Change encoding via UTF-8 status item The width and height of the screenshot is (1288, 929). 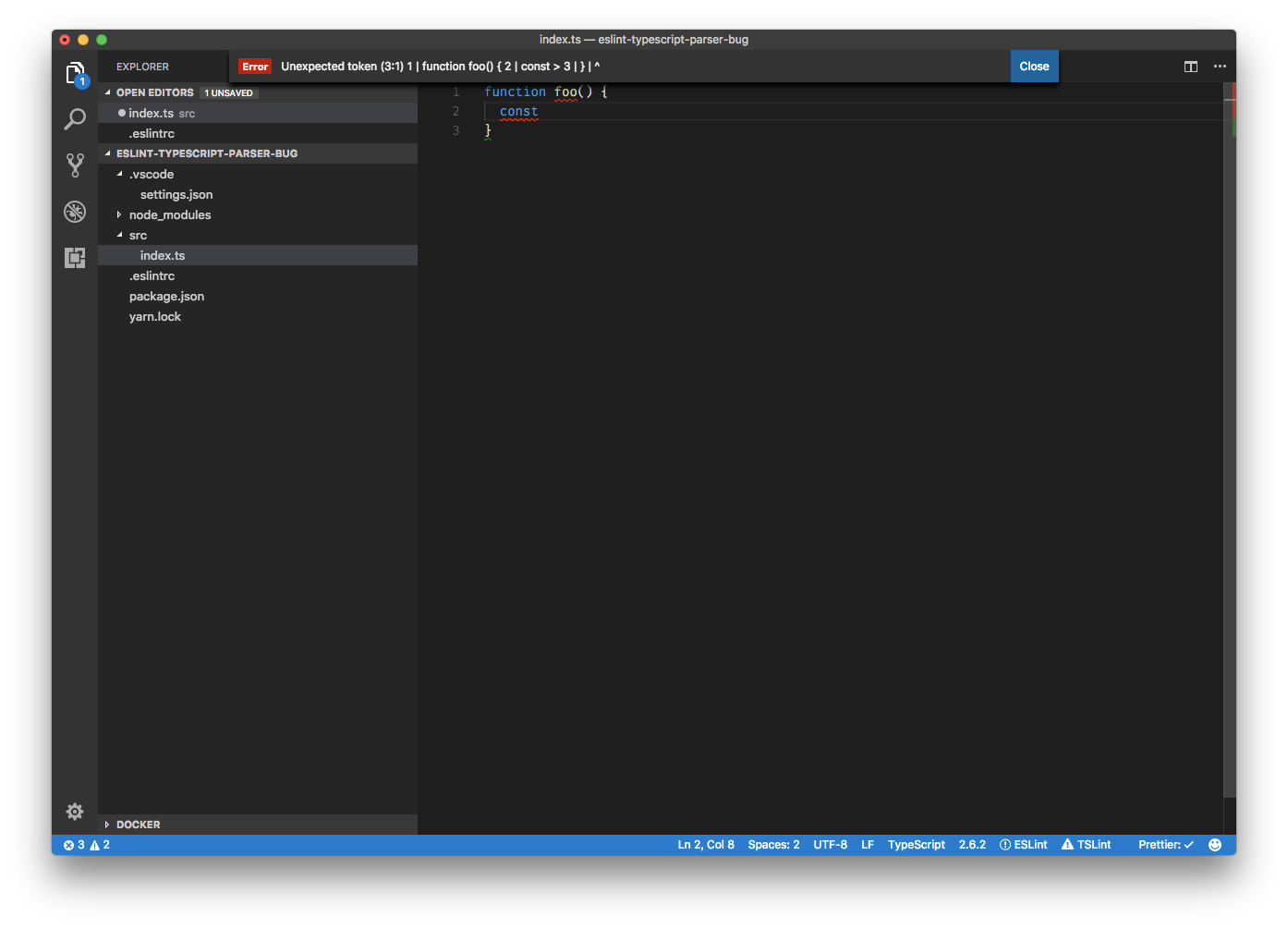coord(830,844)
